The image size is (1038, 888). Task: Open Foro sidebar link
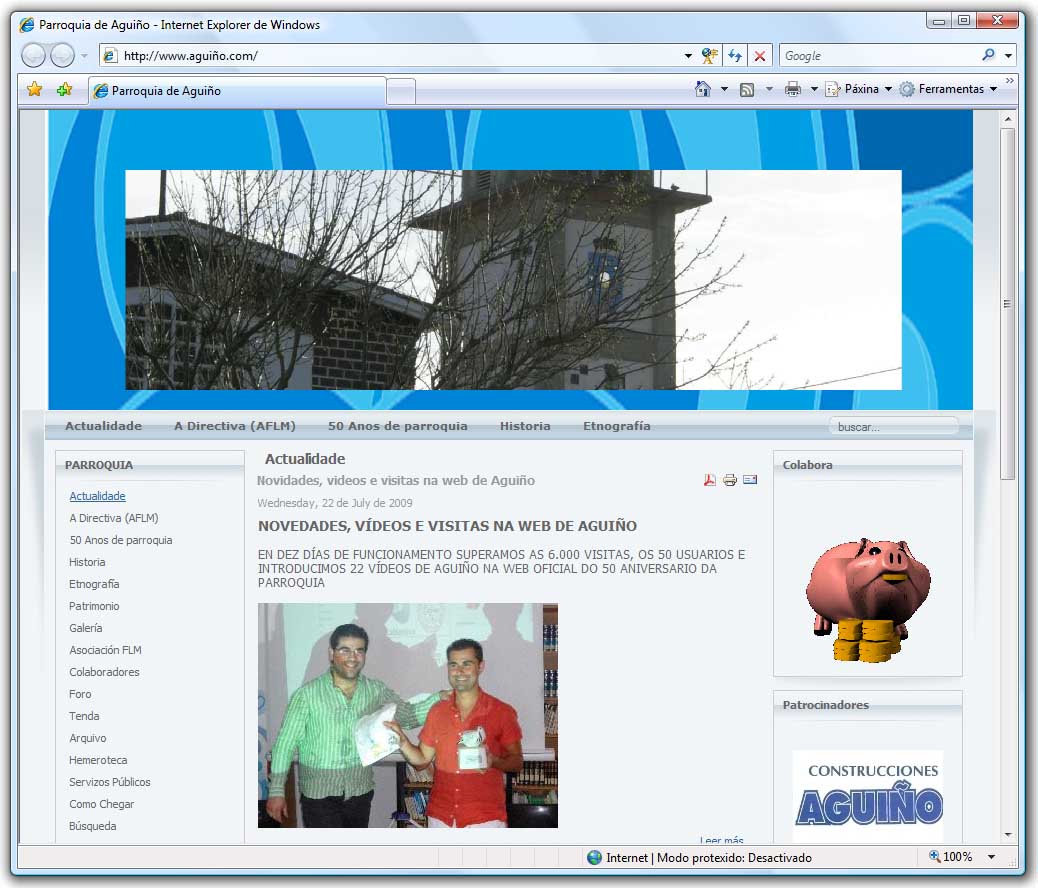(80, 694)
